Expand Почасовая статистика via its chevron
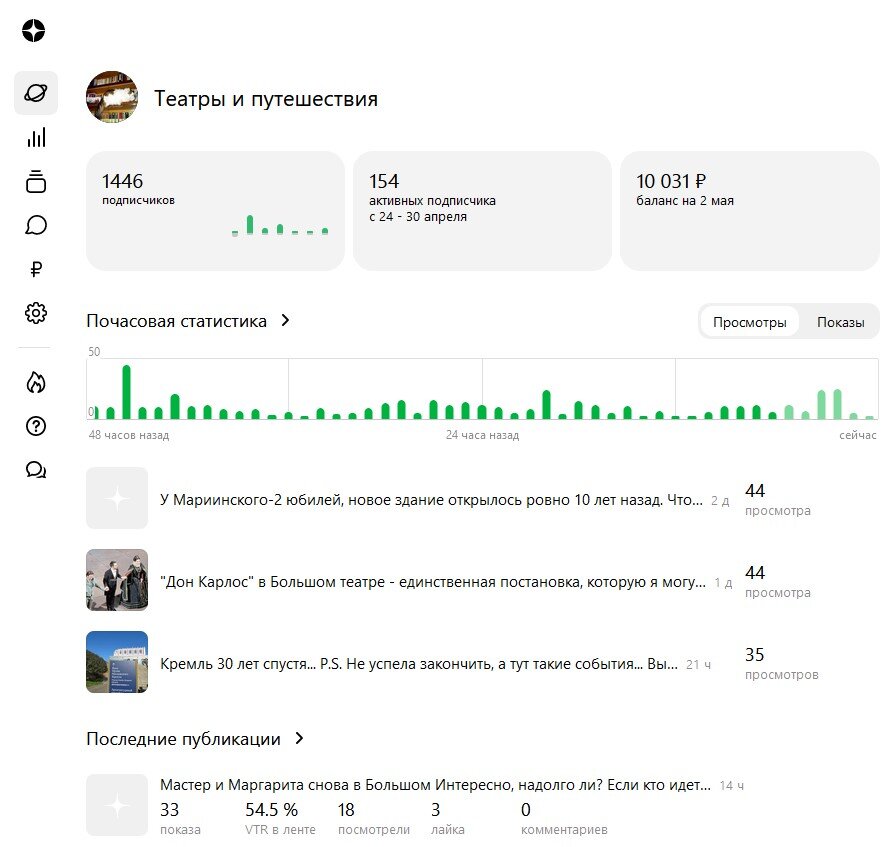 tap(285, 320)
